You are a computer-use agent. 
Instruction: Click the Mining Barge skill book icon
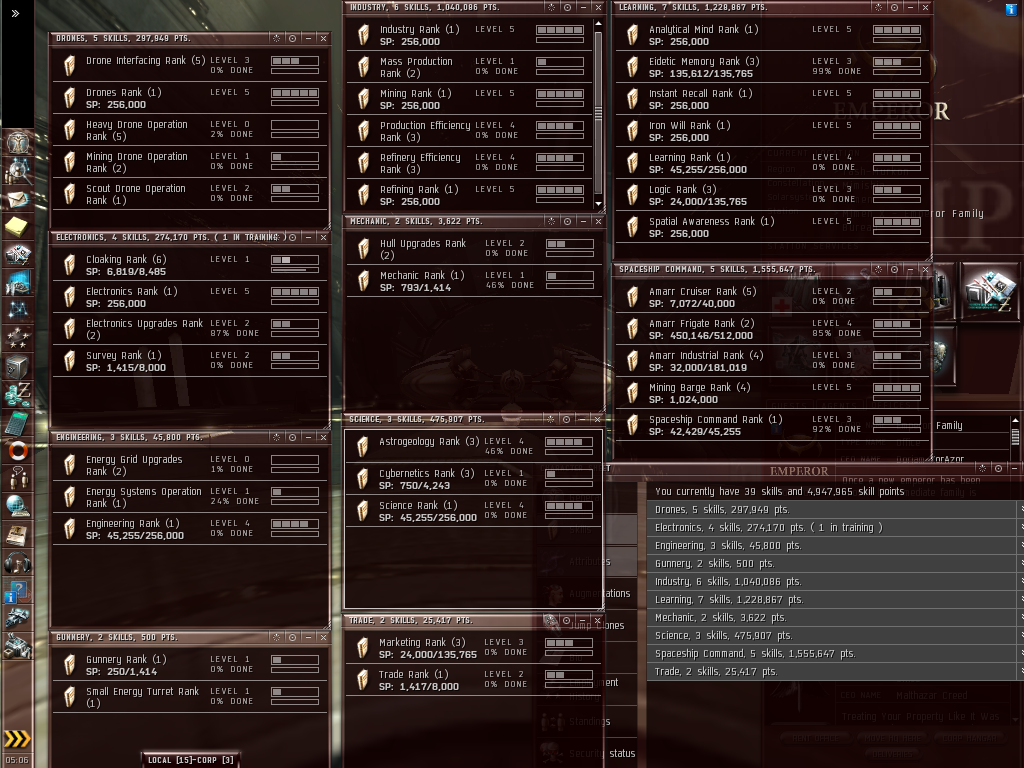pyautogui.click(x=632, y=393)
